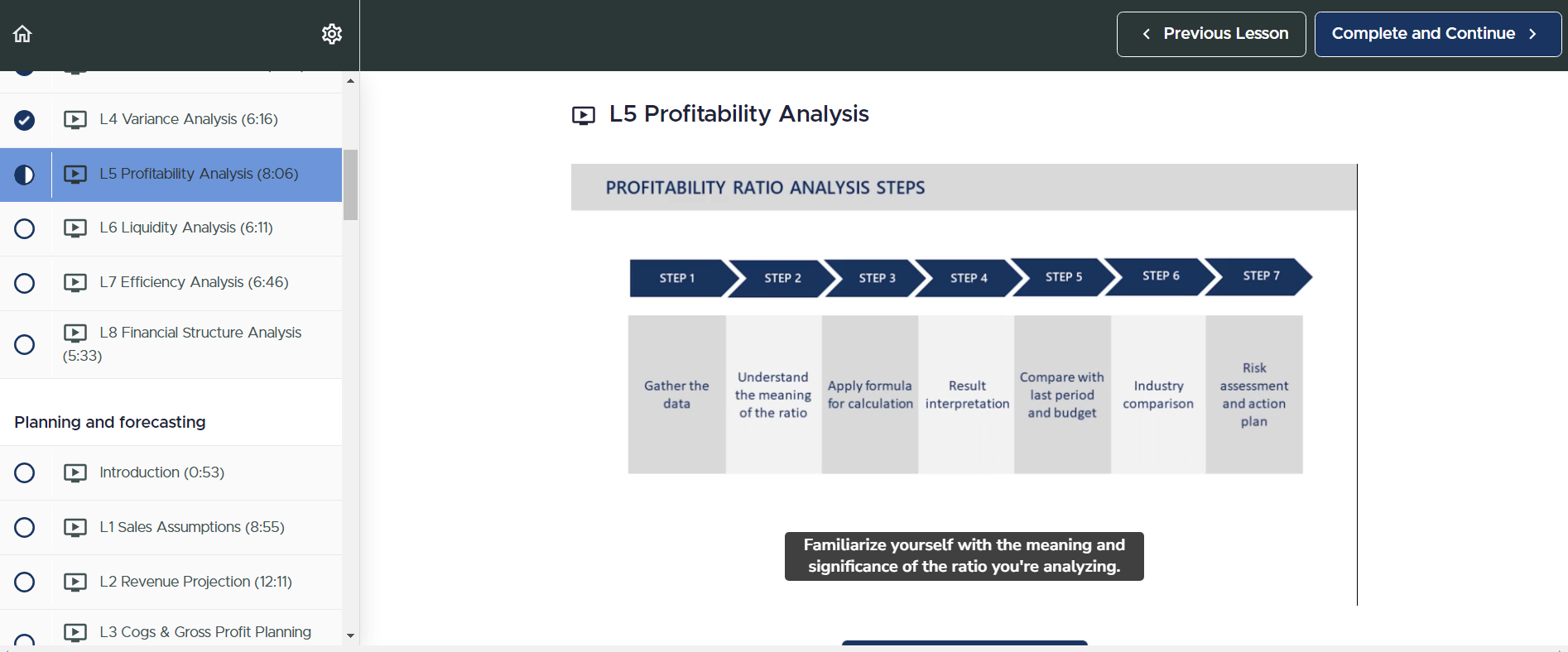
Task: Click video icon beside L7 Efficiency Analysis
Action: pyautogui.click(x=75, y=283)
